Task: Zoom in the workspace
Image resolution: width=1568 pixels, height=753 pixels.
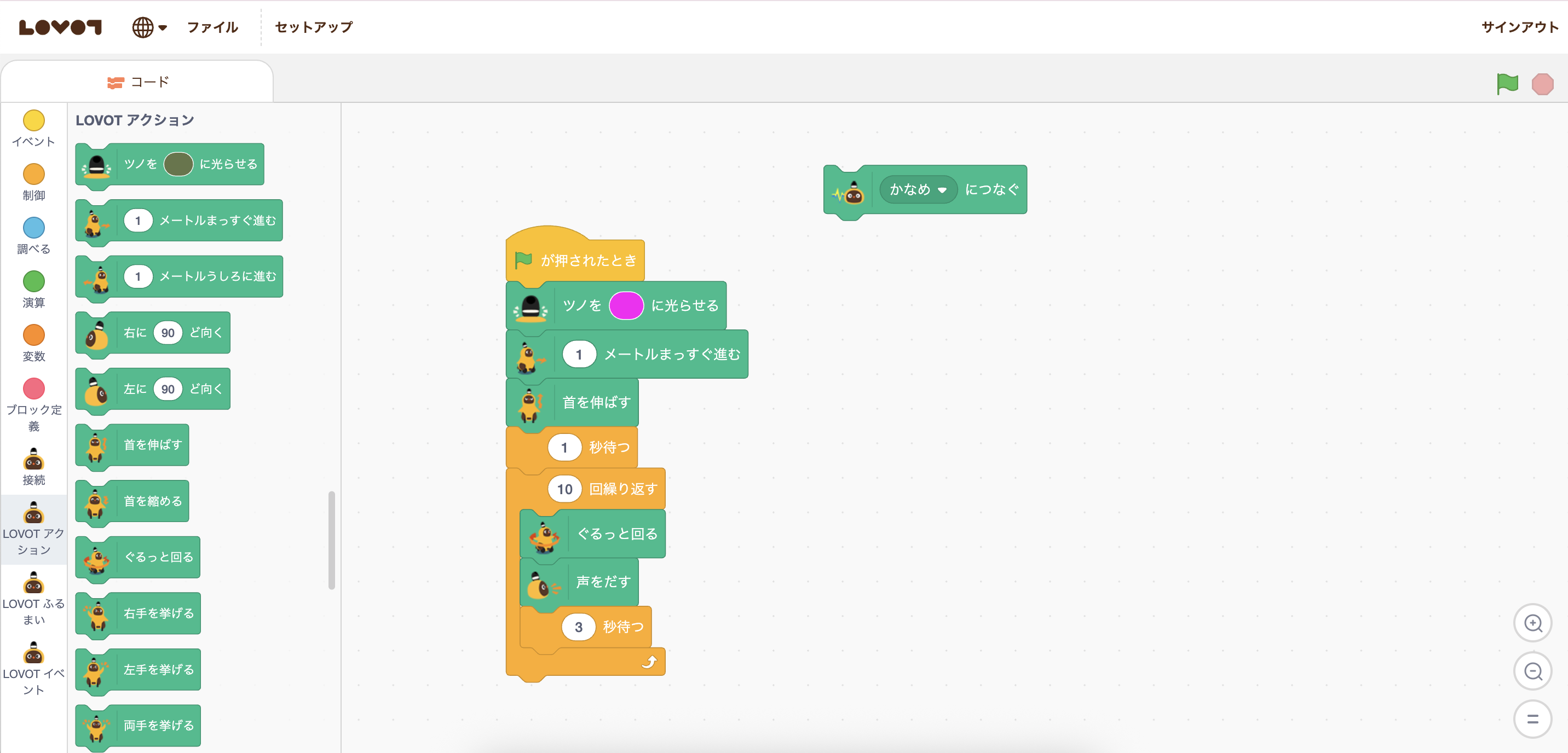Action: click(1533, 623)
